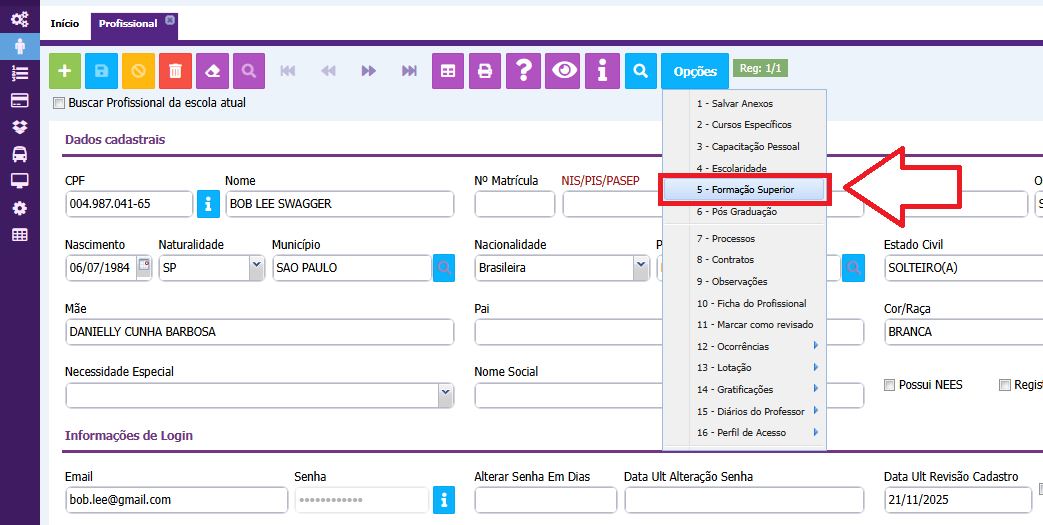Viewport: 1043px width, 525px height.
Task: Click the Opções button
Action: click(695, 71)
